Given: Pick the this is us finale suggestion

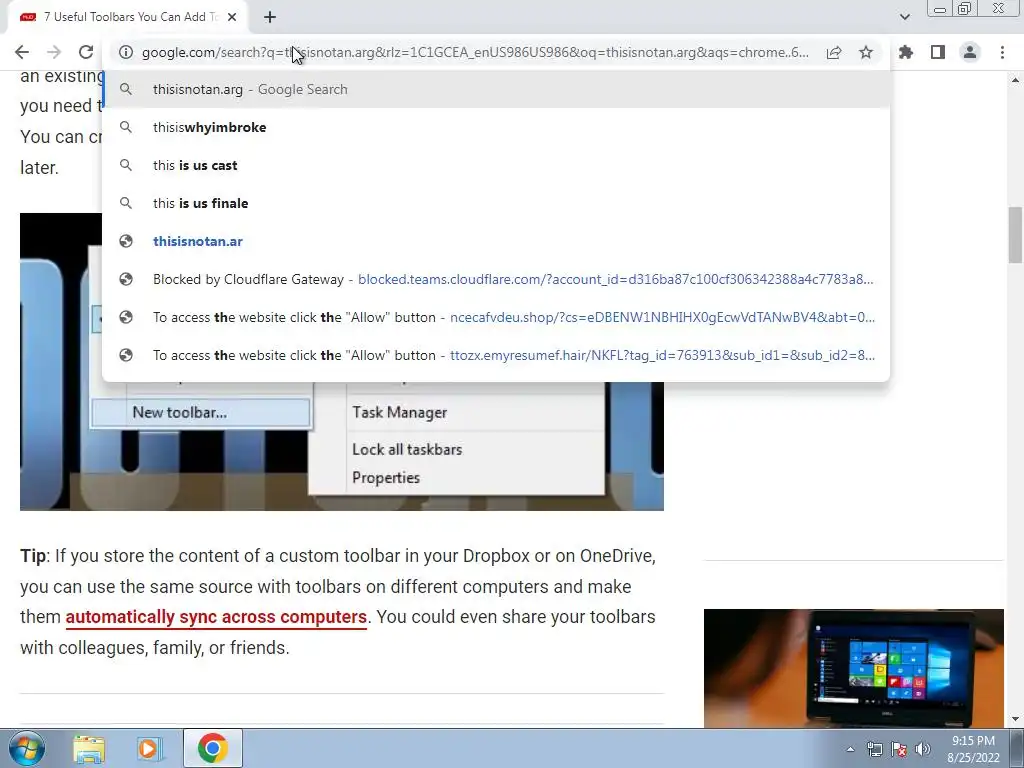Looking at the screenshot, I should 496,203.
